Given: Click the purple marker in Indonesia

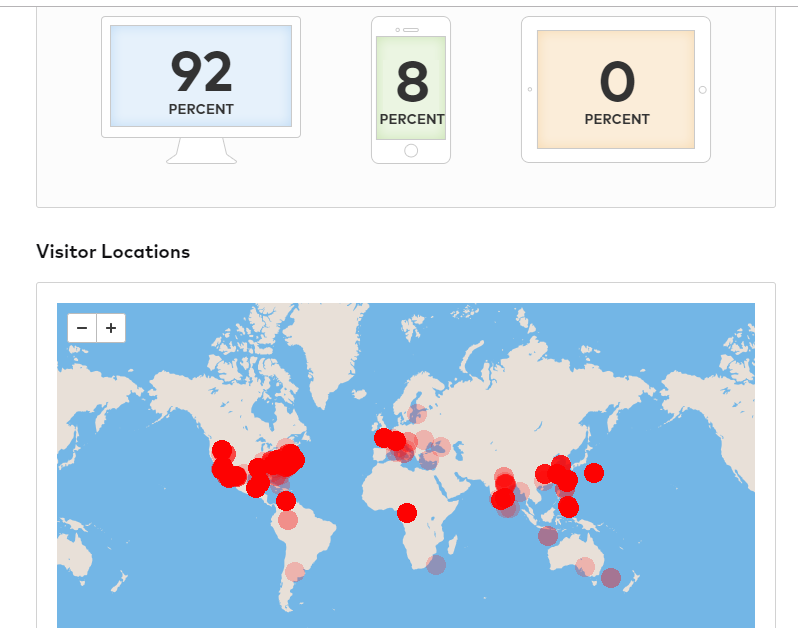Looking at the screenshot, I should 548,535.
